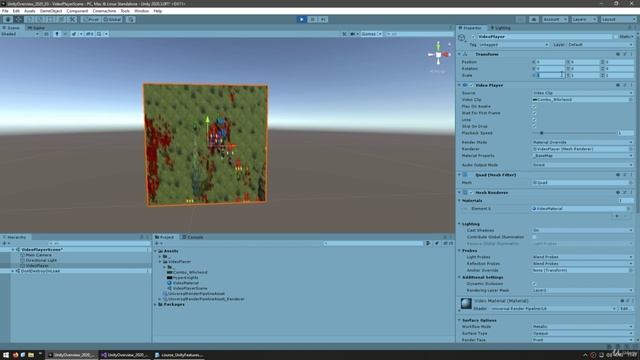640x360 pixels.
Task: Switch to the Game tab
Action: click(x=37, y=28)
